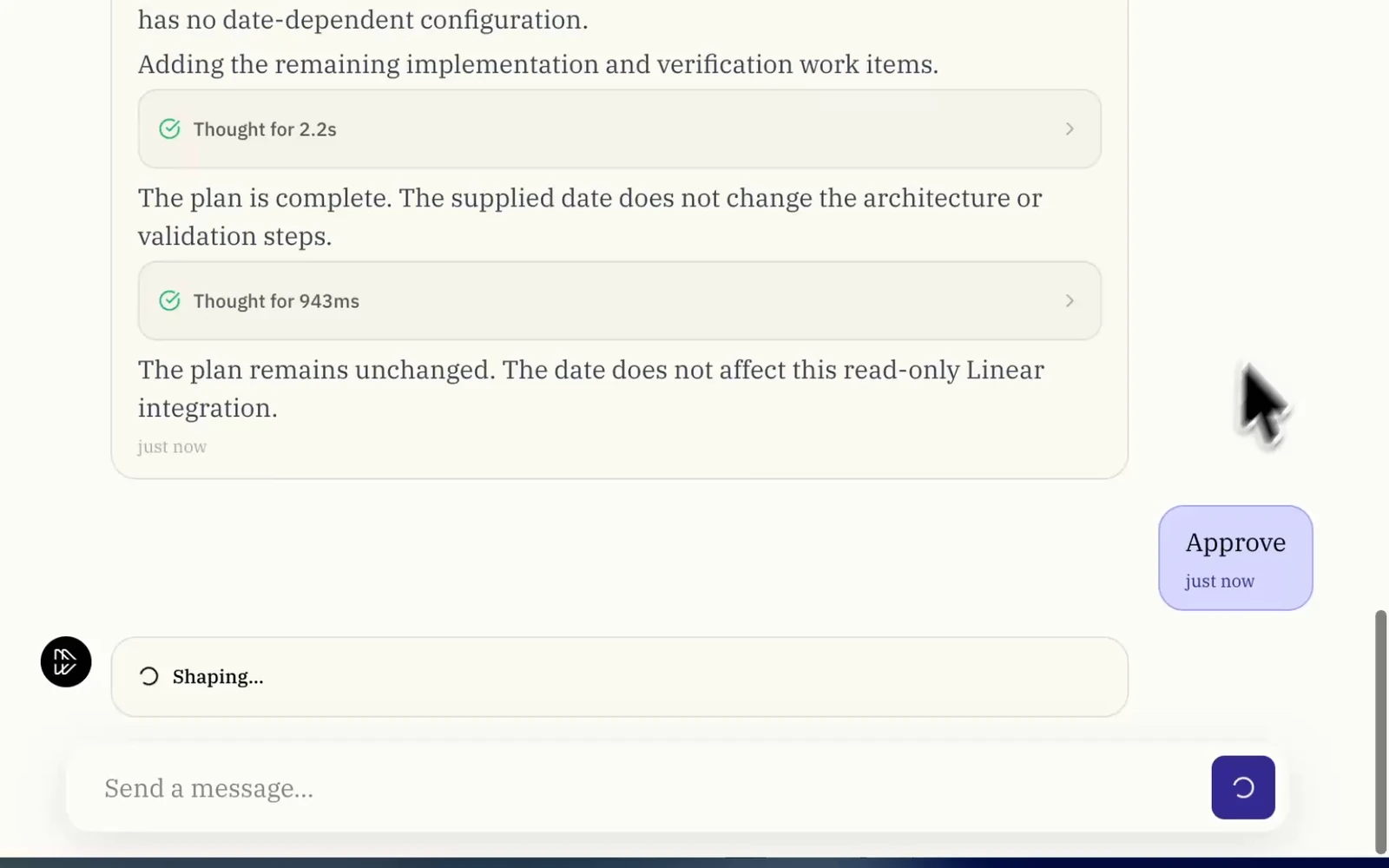
Task: Expand the Thought for 2.2s chevron
Action: pos(1070,129)
